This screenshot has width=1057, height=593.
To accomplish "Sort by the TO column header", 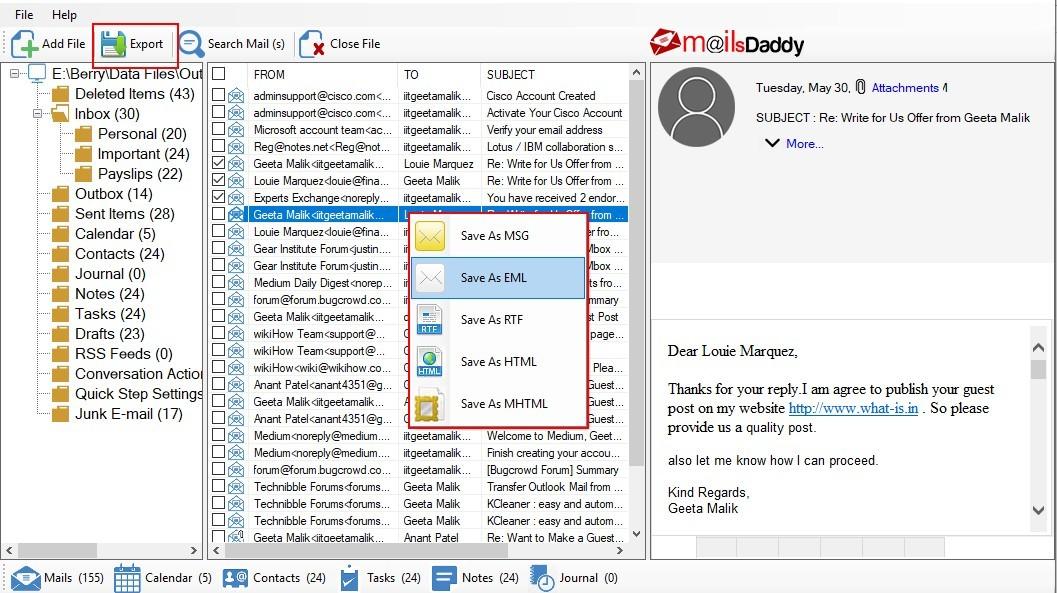I will click(x=439, y=74).
